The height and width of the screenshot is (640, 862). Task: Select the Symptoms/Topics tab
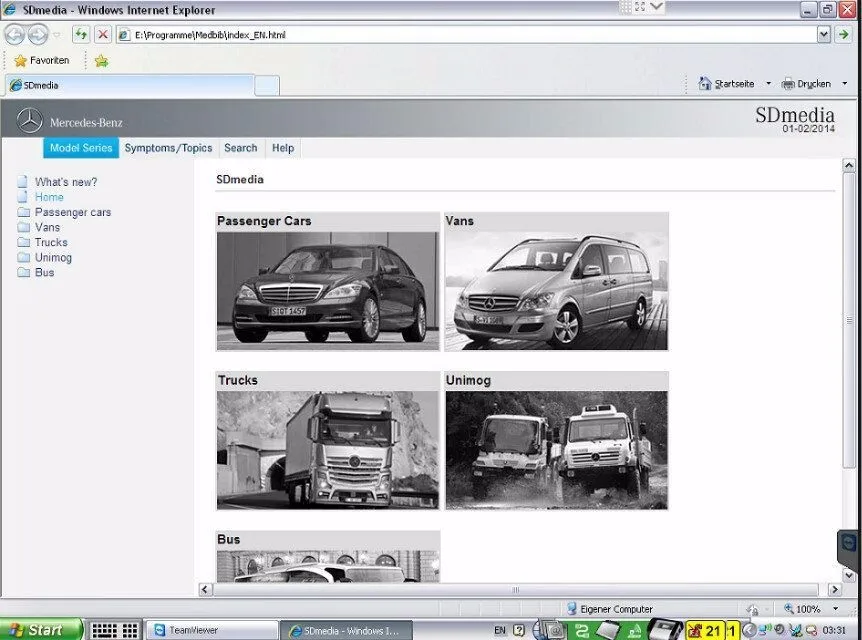[x=168, y=148]
